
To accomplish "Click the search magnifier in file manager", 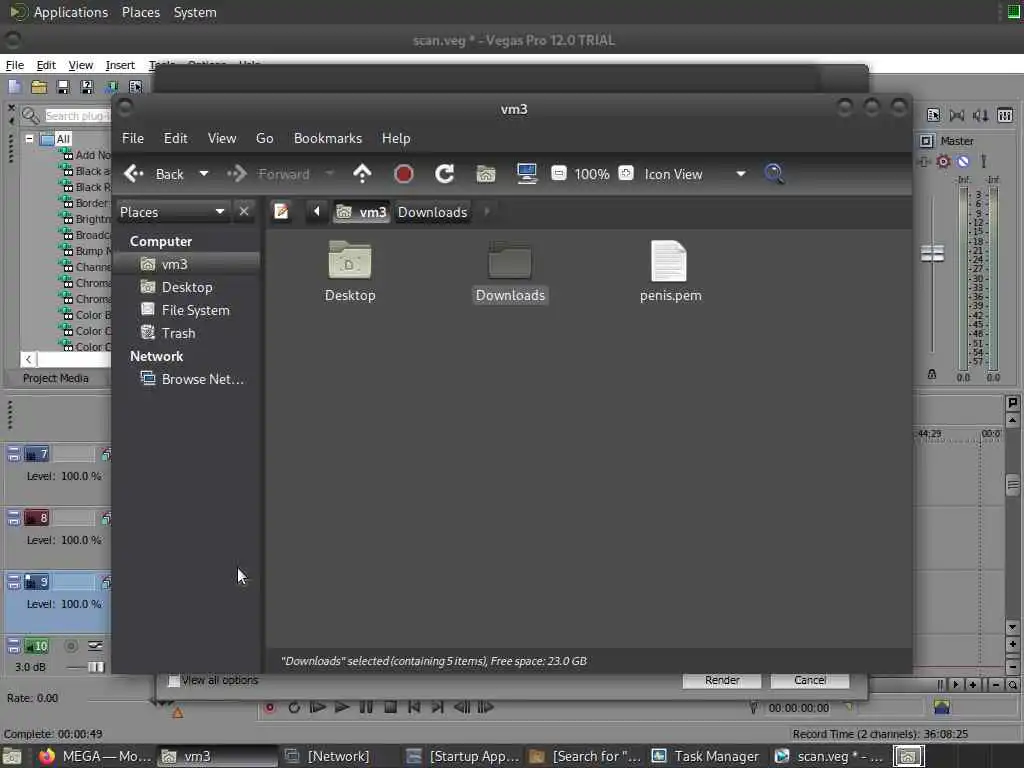I will (774, 174).
